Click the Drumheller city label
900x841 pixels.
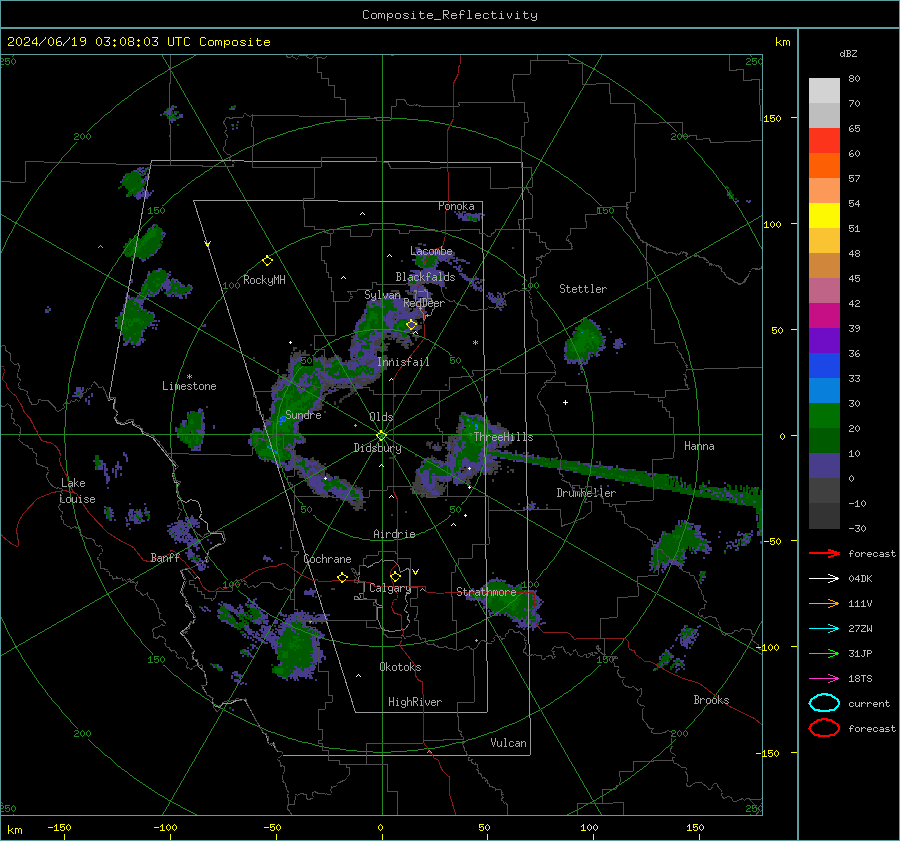pos(586,493)
